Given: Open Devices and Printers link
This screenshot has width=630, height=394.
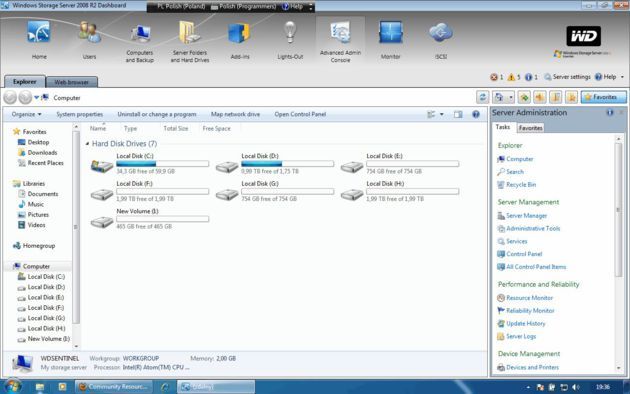Looking at the screenshot, I should coord(532,367).
